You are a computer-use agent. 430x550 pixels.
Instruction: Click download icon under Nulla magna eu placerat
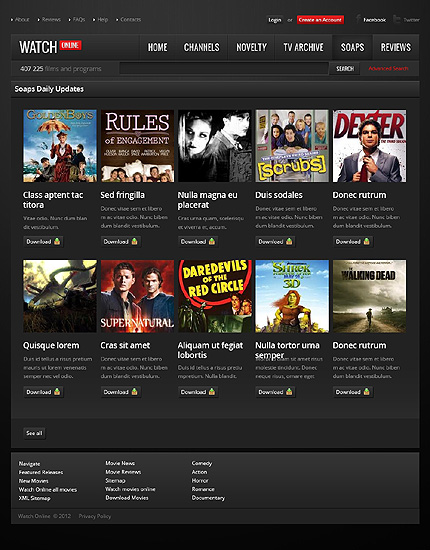pyautogui.click(x=211, y=241)
